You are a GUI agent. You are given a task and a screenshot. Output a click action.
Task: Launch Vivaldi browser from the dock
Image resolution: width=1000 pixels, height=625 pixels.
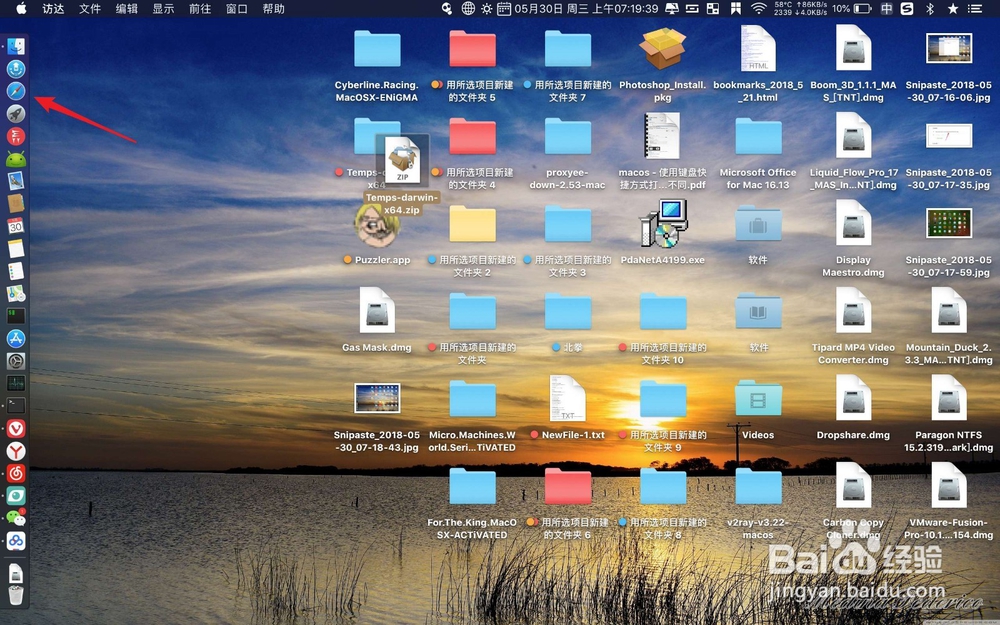[16, 429]
